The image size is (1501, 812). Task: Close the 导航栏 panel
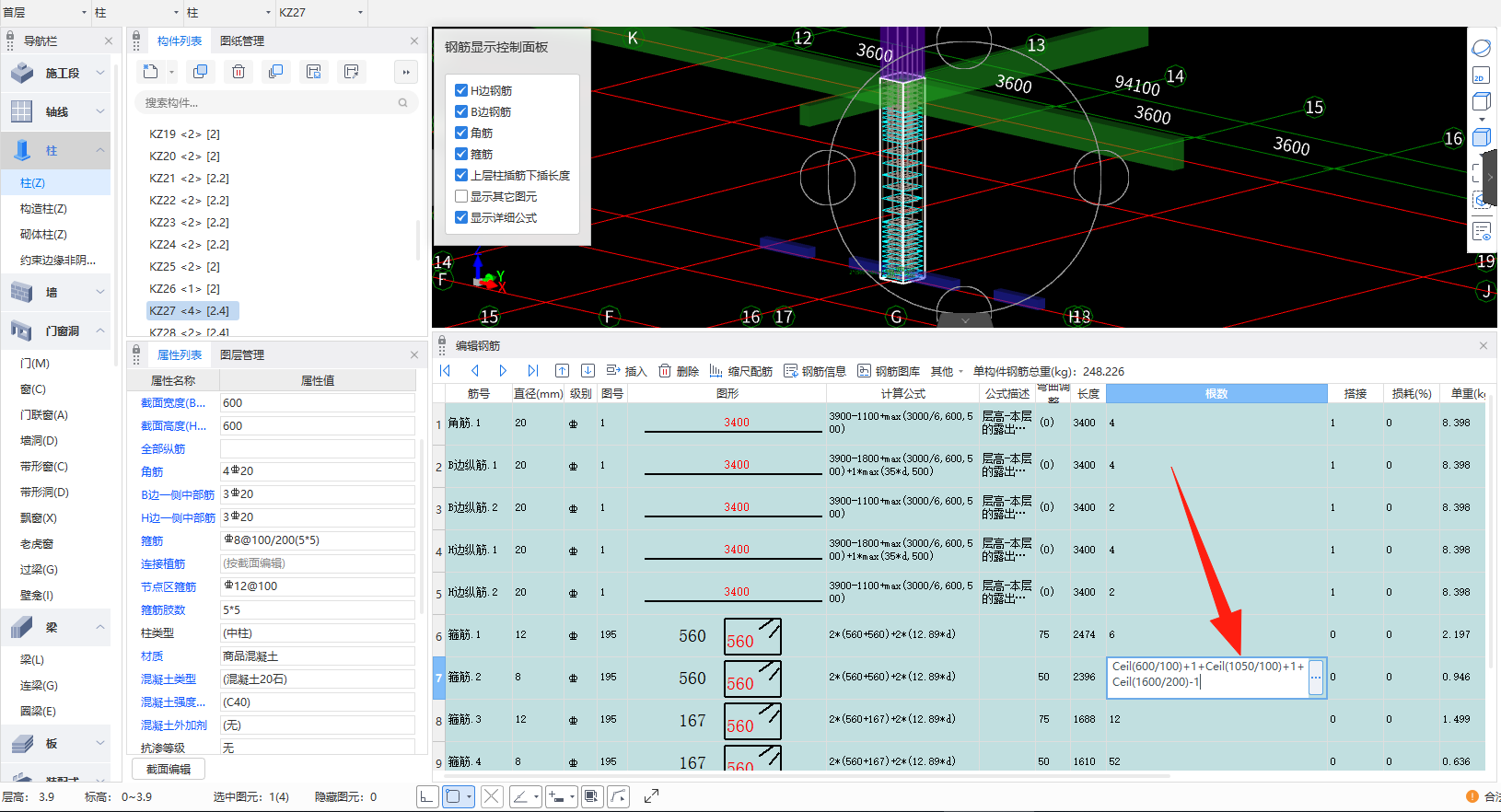click(x=109, y=41)
